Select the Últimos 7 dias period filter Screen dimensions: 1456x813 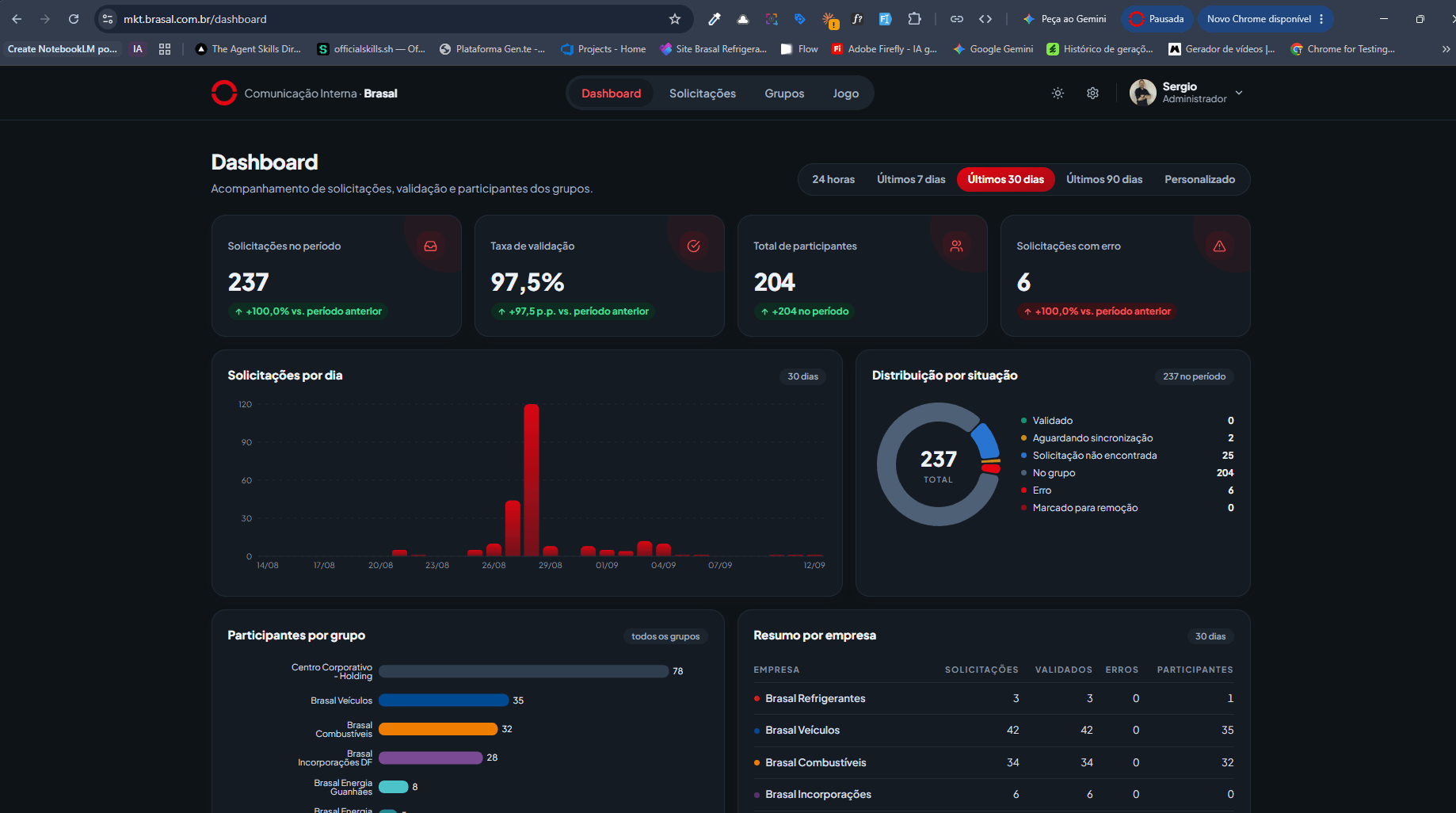pyautogui.click(x=911, y=179)
